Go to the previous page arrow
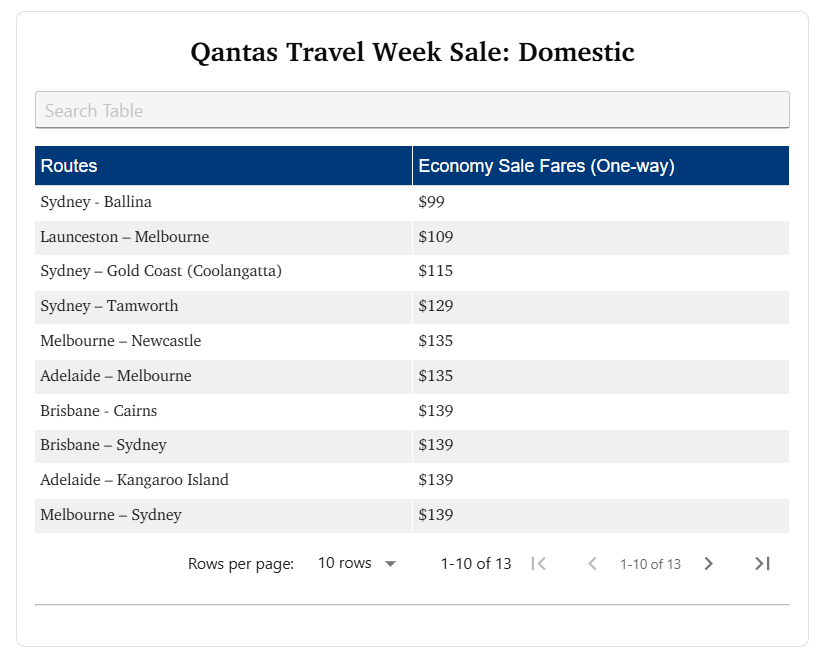 (x=592, y=564)
